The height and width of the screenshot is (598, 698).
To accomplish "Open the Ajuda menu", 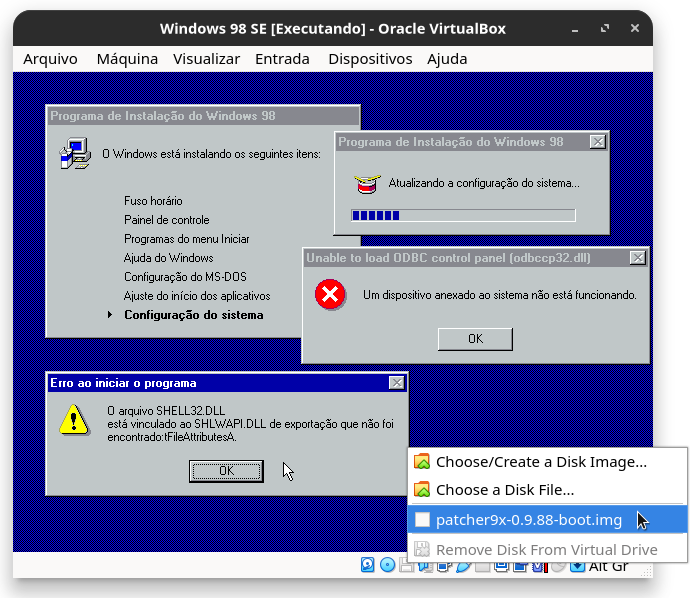I will pos(447,59).
